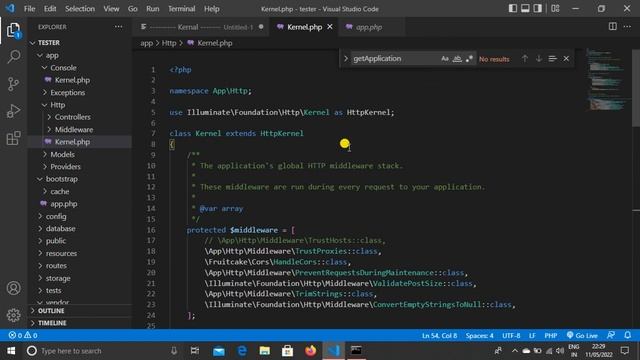Image resolution: width=640 pixels, height=360 pixels.
Task: Expand the Models folder
Action: 62,154
